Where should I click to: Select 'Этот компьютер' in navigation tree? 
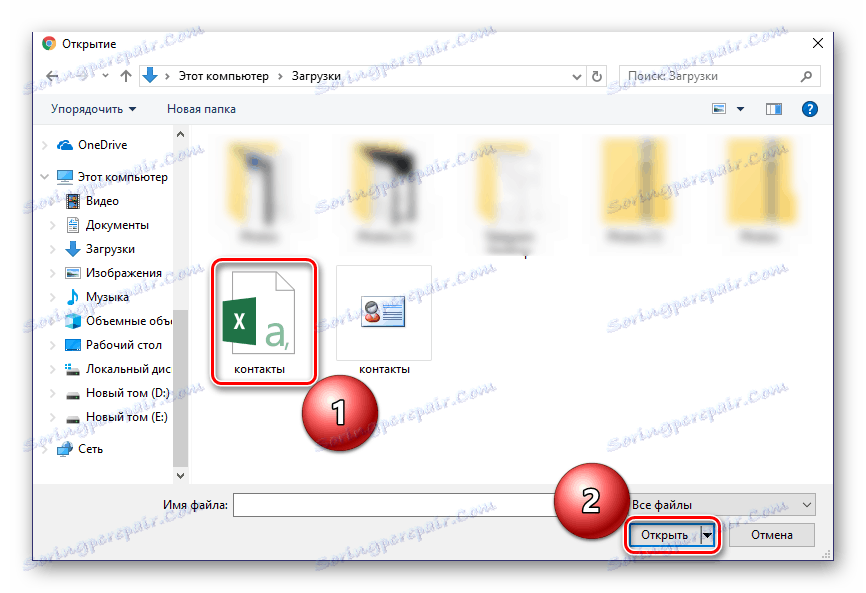(x=123, y=177)
